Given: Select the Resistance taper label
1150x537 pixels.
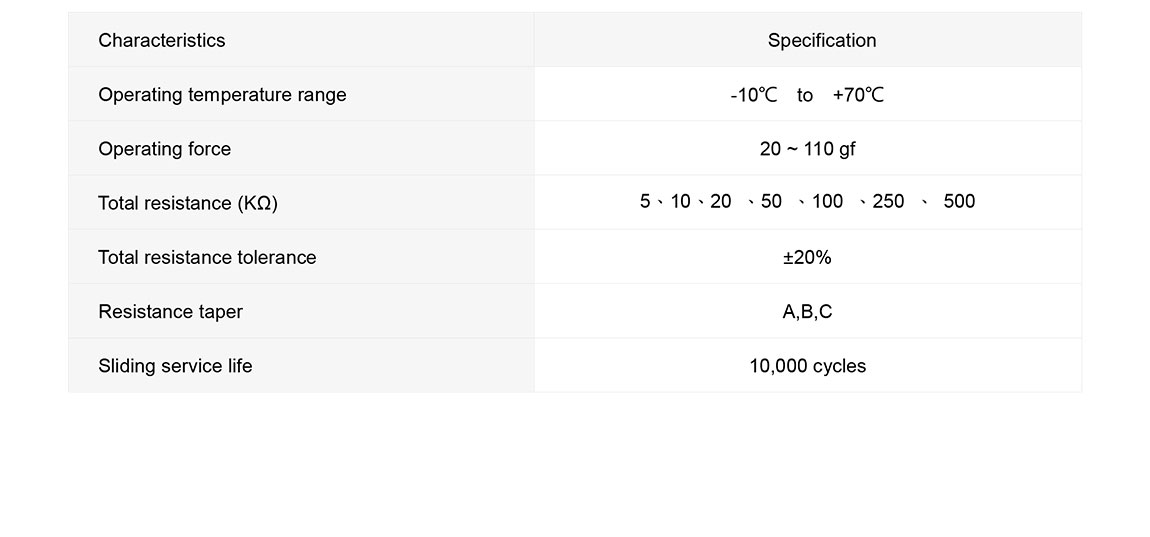Looking at the screenshot, I should point(170,312).
